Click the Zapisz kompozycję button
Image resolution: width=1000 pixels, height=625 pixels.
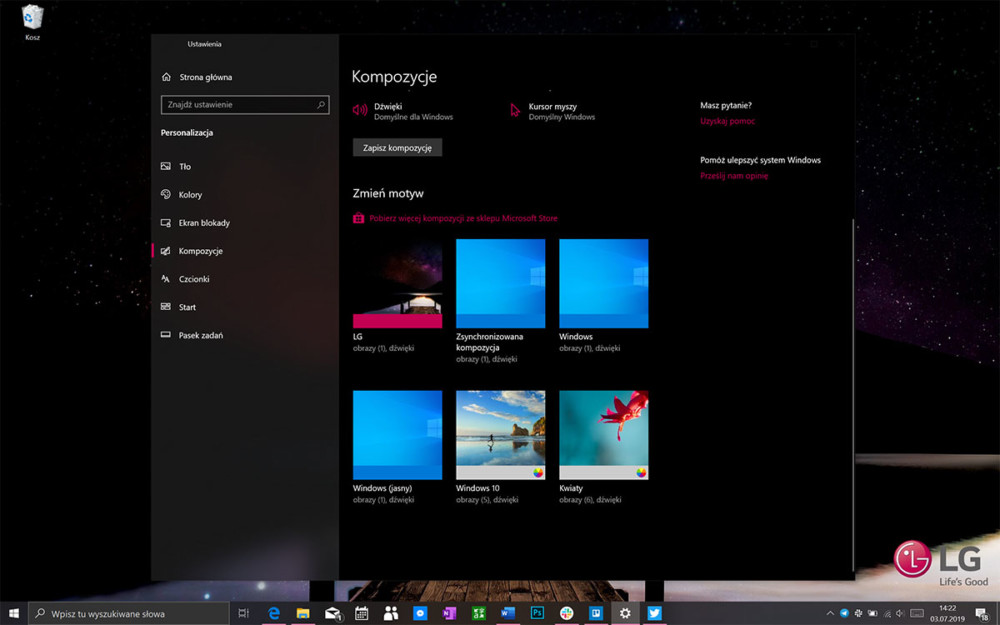[397, 147]
